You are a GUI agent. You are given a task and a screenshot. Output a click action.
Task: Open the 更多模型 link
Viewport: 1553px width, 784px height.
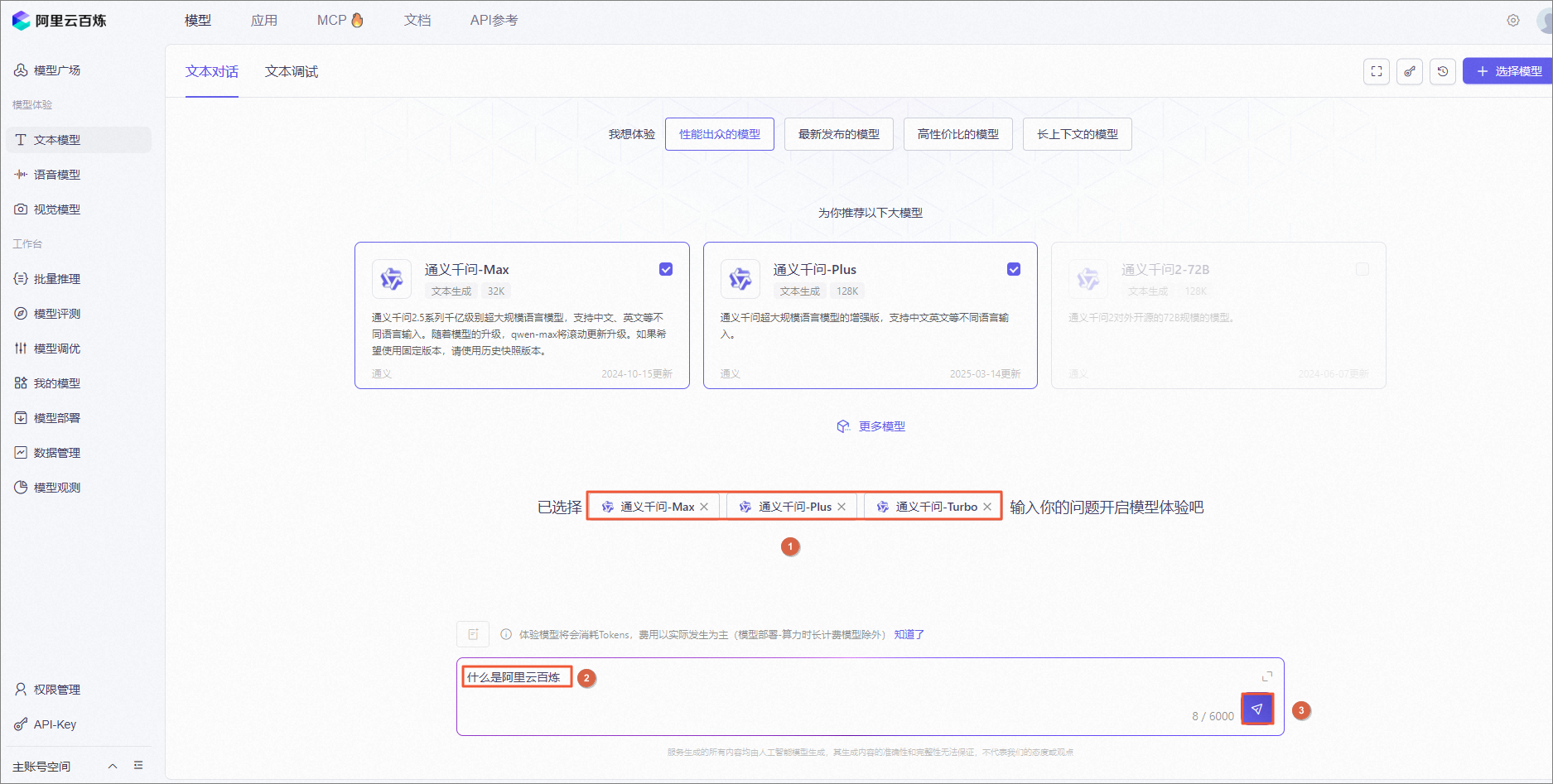point(871,426)
